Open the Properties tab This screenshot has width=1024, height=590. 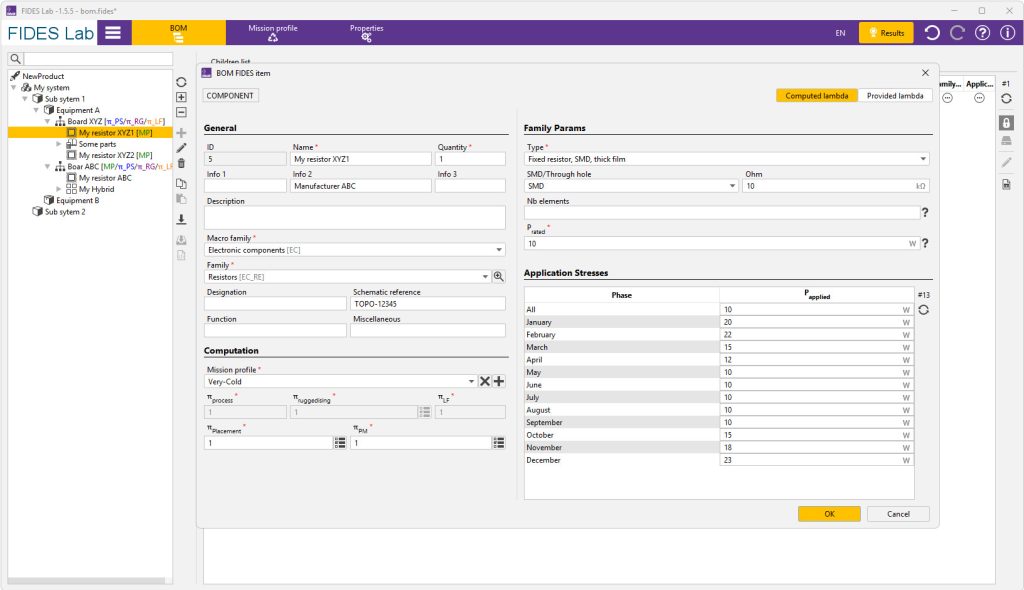(366, 33)
